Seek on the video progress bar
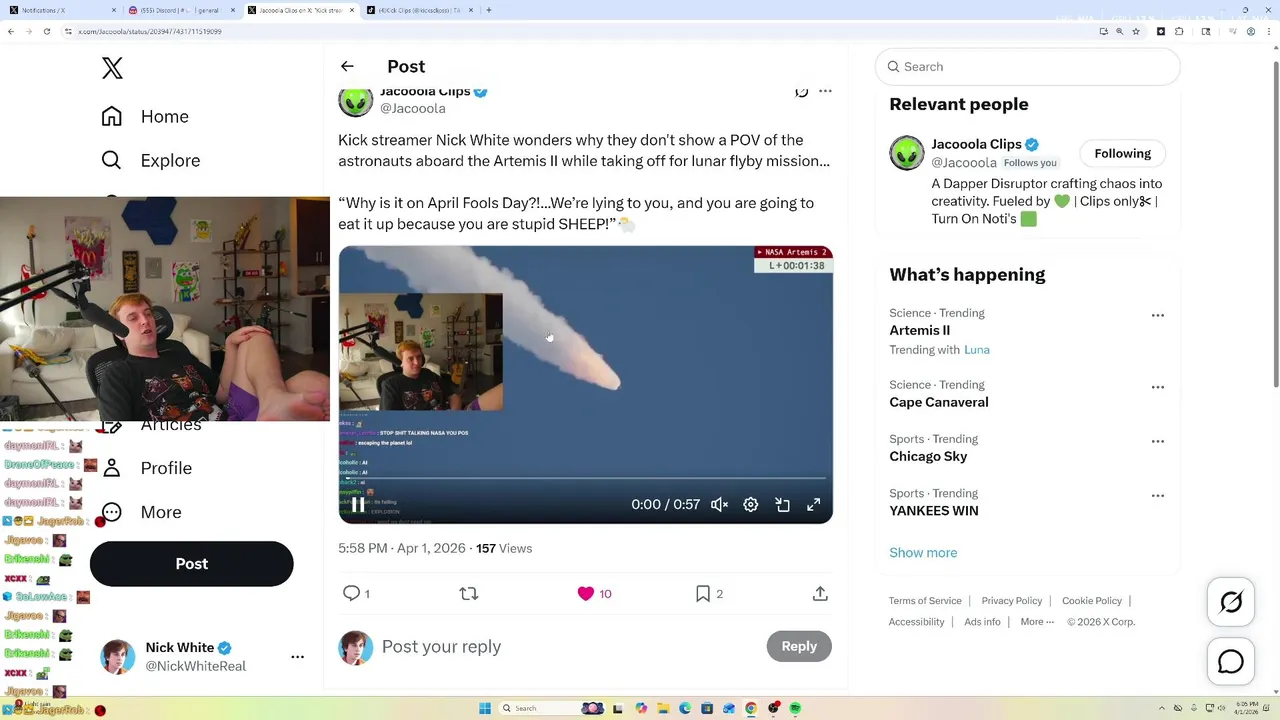Screen dimensions: 1280x720 coord(585,480)
